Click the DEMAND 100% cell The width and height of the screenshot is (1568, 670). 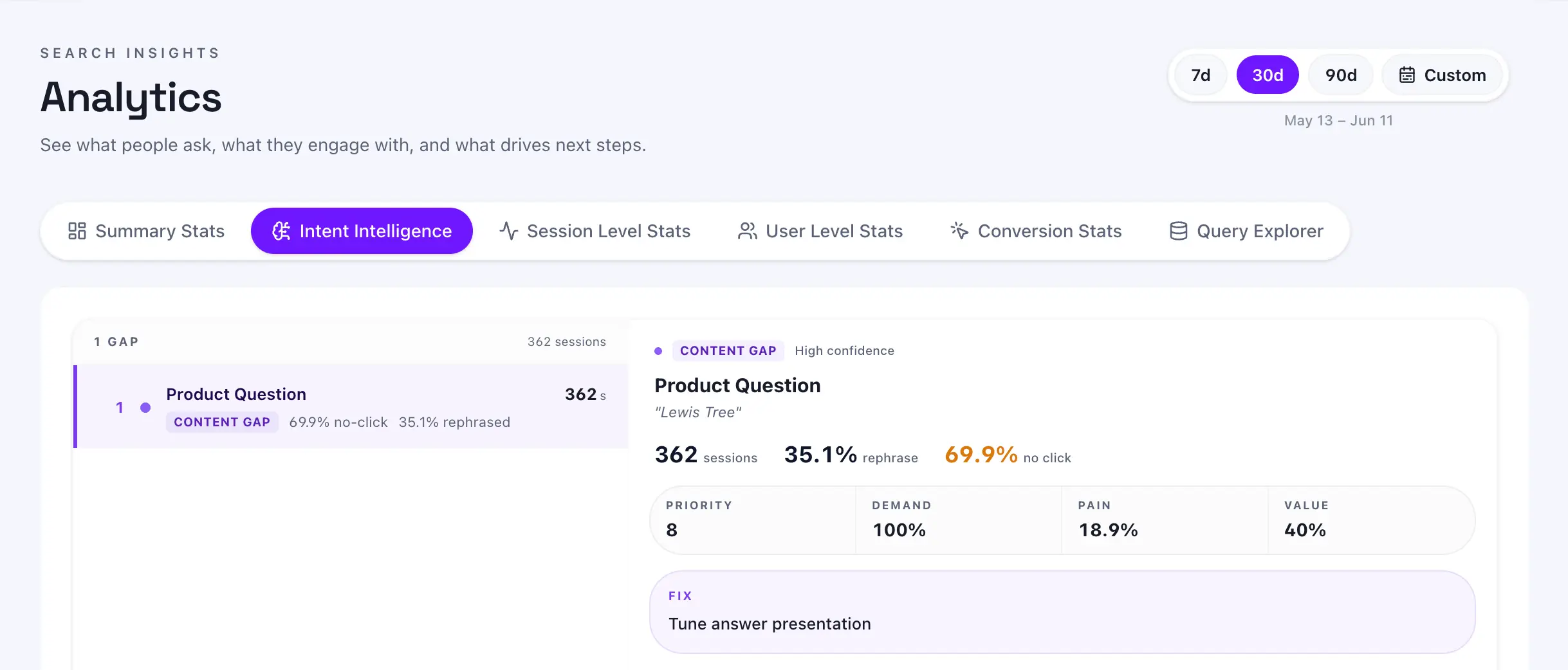click(959, 520)
